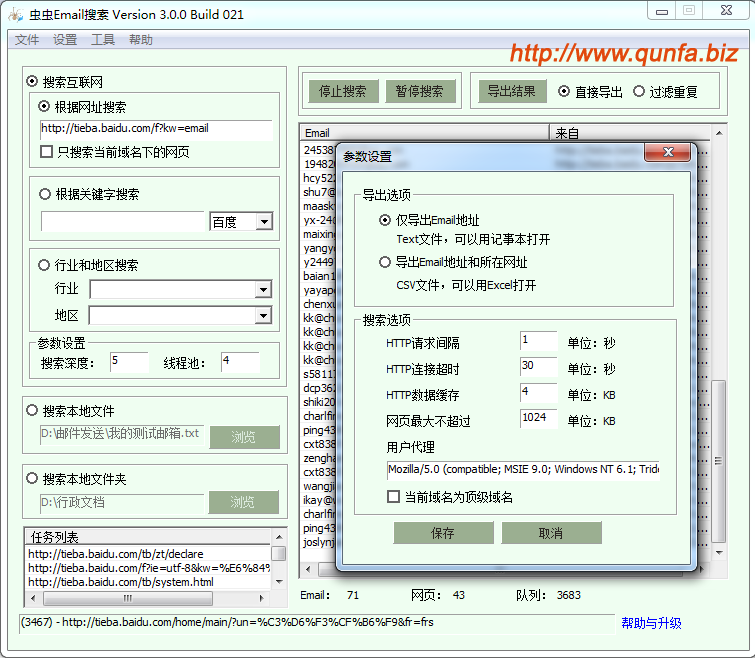
Task: Check 只搜索当前域名下的网页 option
Action: (47, 152)
